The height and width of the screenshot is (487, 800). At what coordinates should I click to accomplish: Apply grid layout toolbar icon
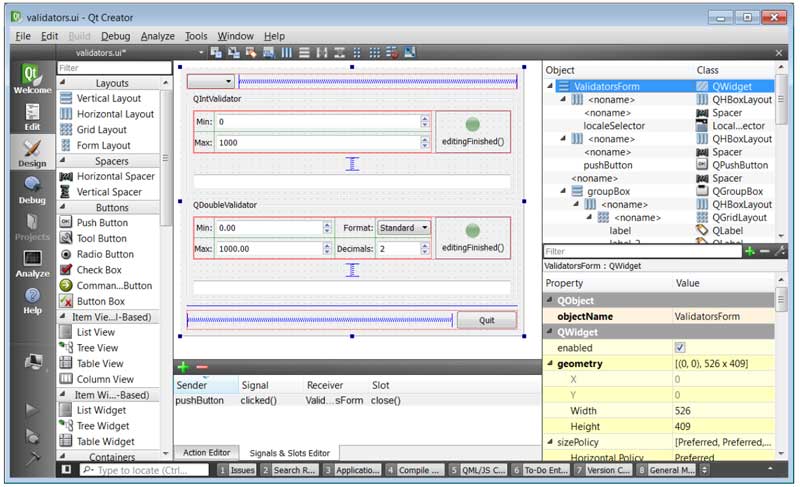[374, 53]
